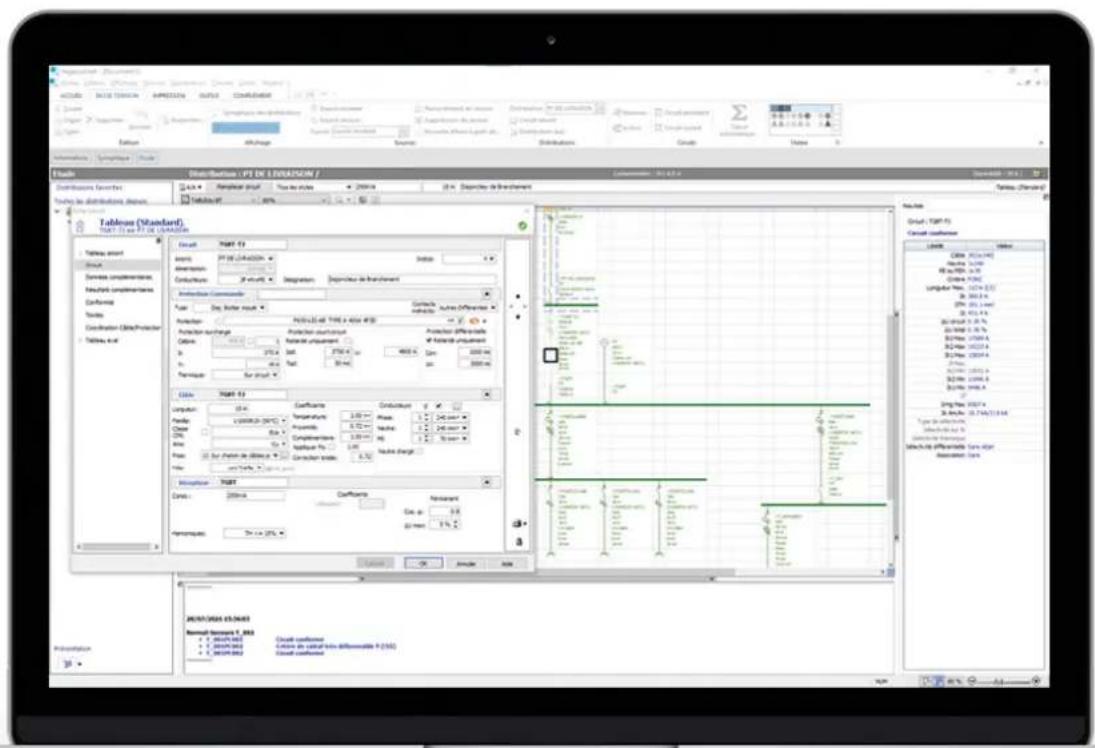The width and height of the screenshot is (1095, 748).
Task: Click the zoom slider in the status bar
Action: [x=1004, y=680]
